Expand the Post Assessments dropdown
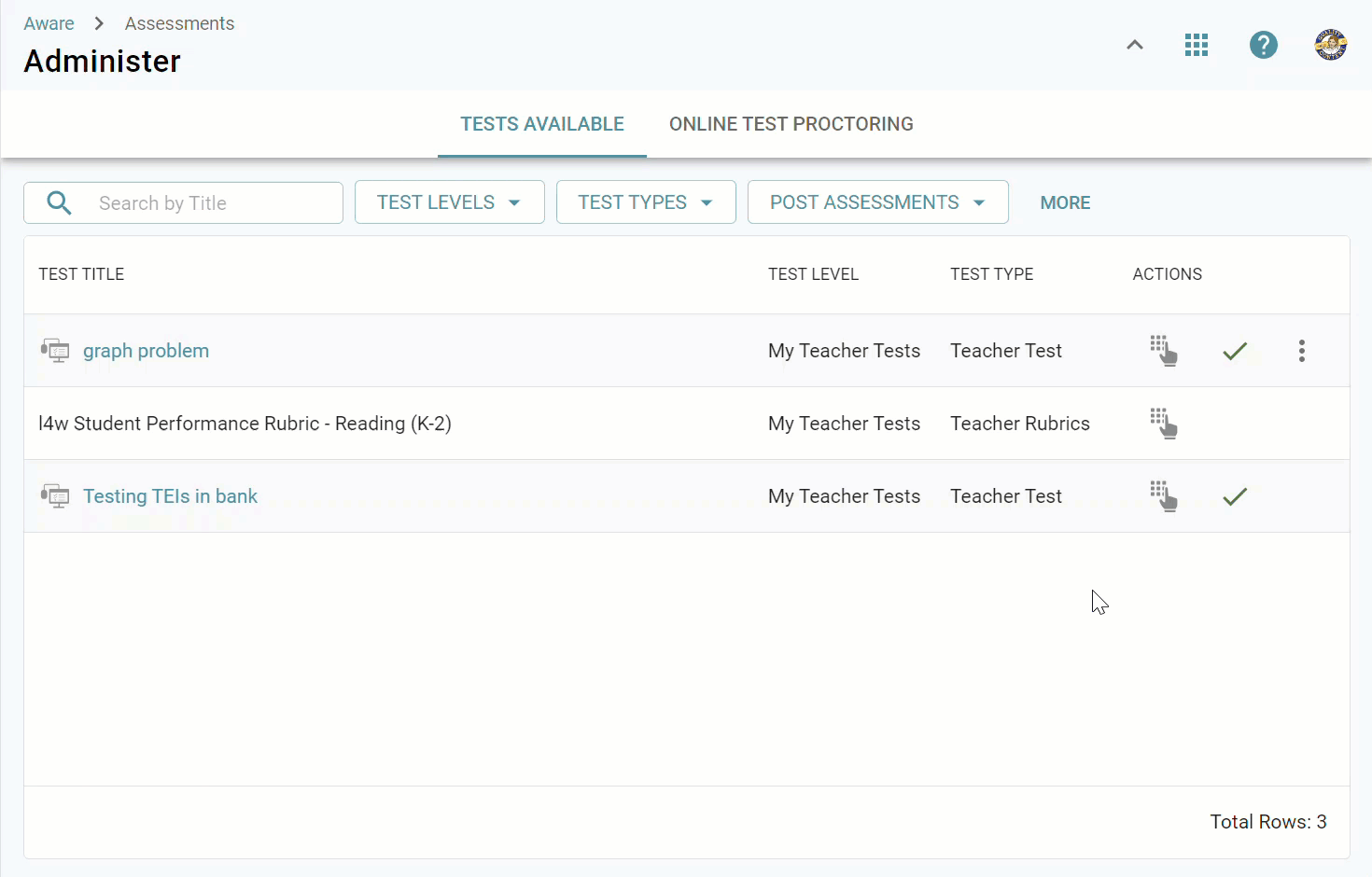The height and width of the screenshot is (877, 1372). (878, 202)
